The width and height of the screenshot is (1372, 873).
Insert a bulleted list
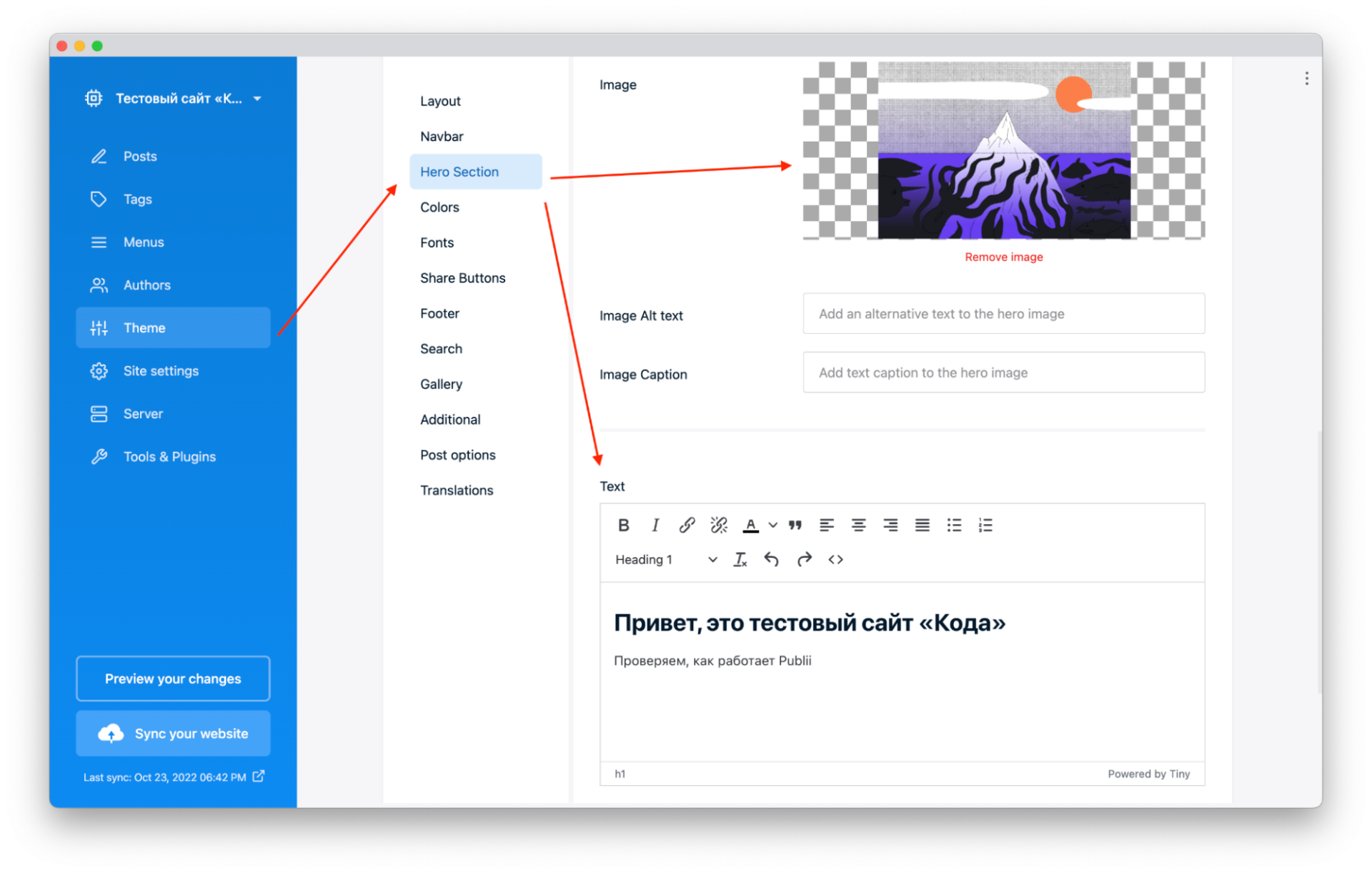(954, 526)
